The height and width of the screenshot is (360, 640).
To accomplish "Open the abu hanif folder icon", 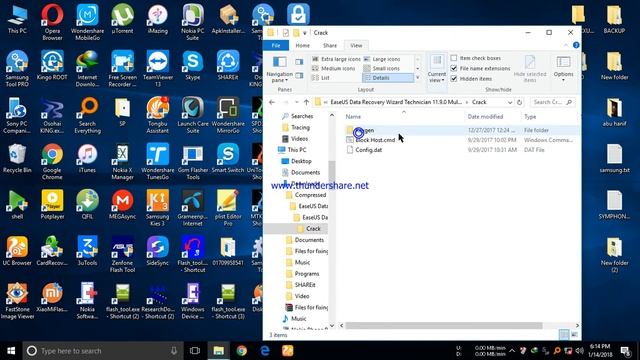I will (614, 111).
